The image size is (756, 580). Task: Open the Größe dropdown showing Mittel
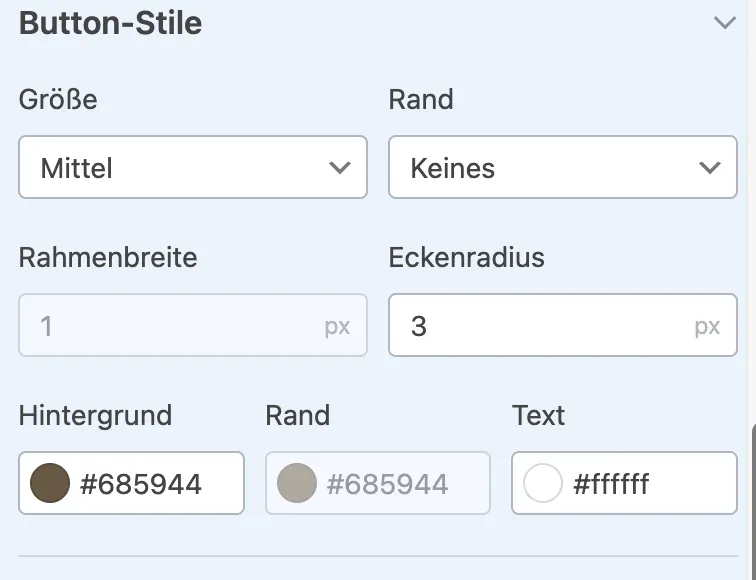click(193, 167)
